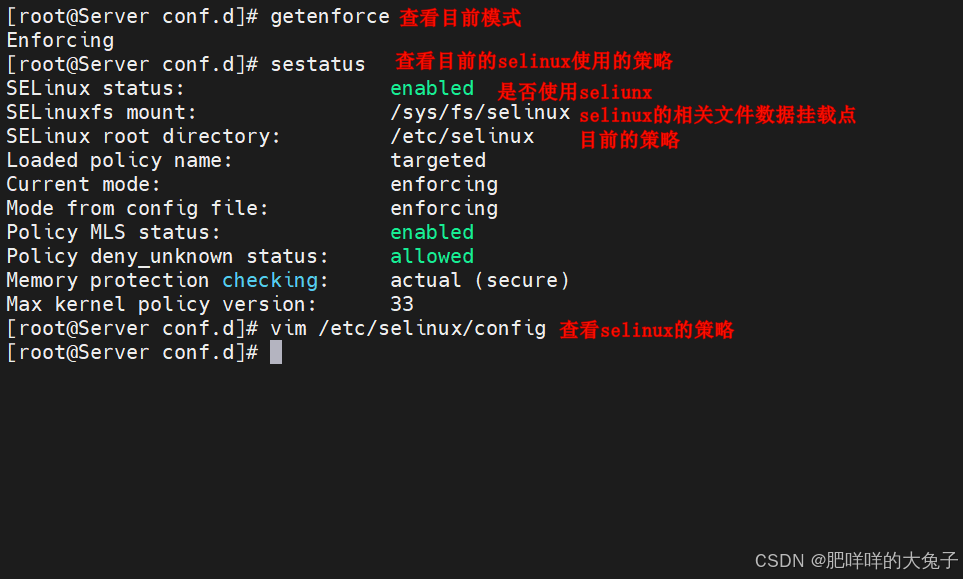Click the blue highlighted word checking
This screenshot has width=963, height=579.
(270, 280)
